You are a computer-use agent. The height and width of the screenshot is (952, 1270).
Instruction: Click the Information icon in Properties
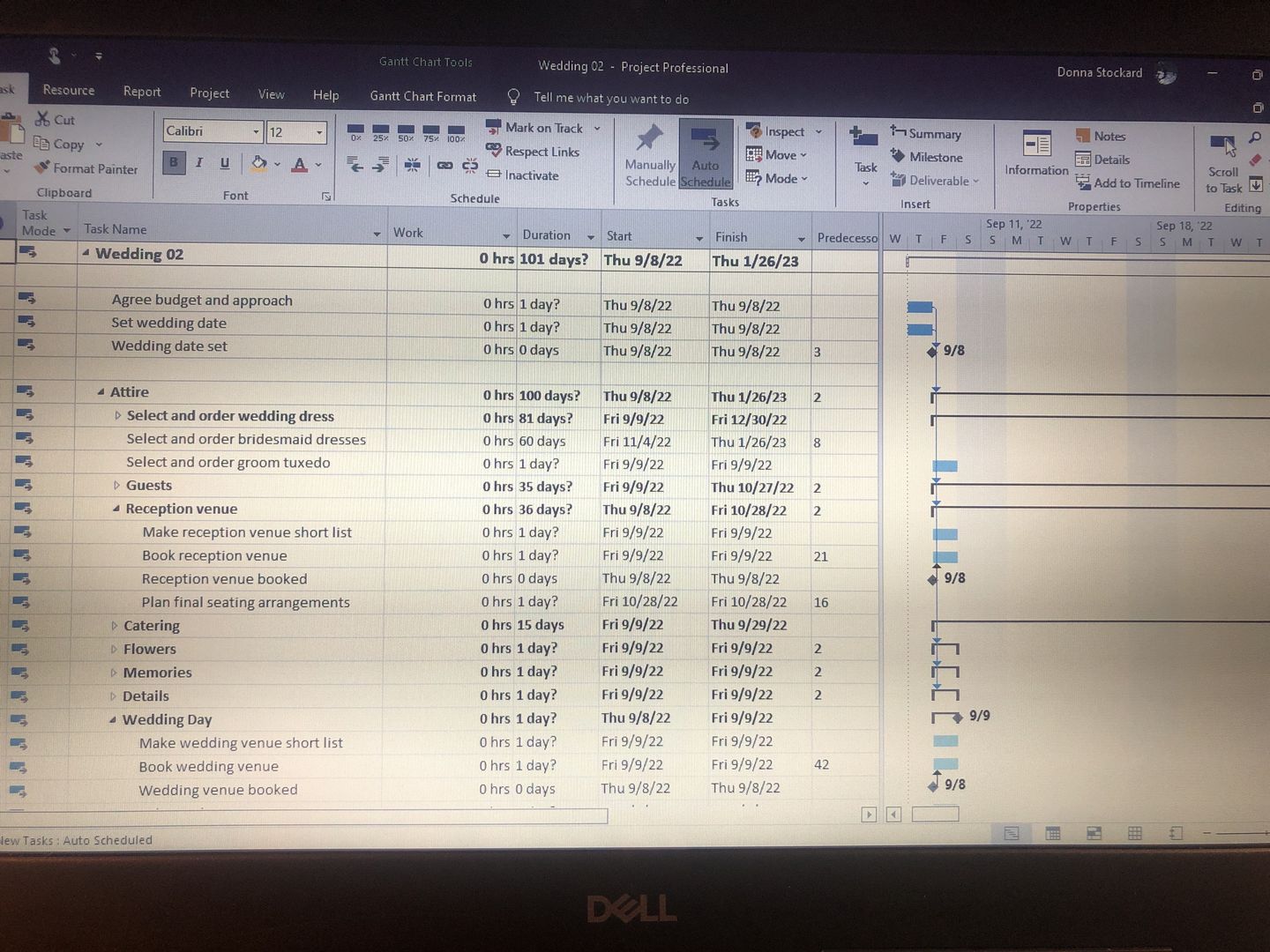[1036, 144]
